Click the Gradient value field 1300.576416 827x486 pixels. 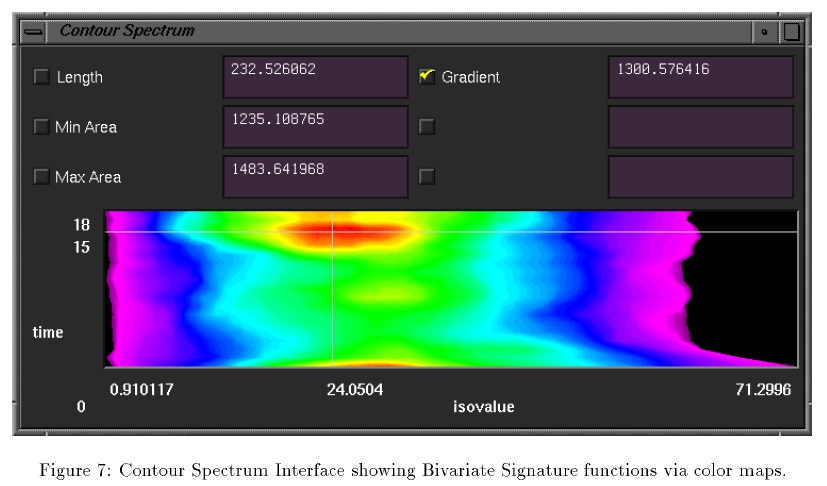pos(701,77)
